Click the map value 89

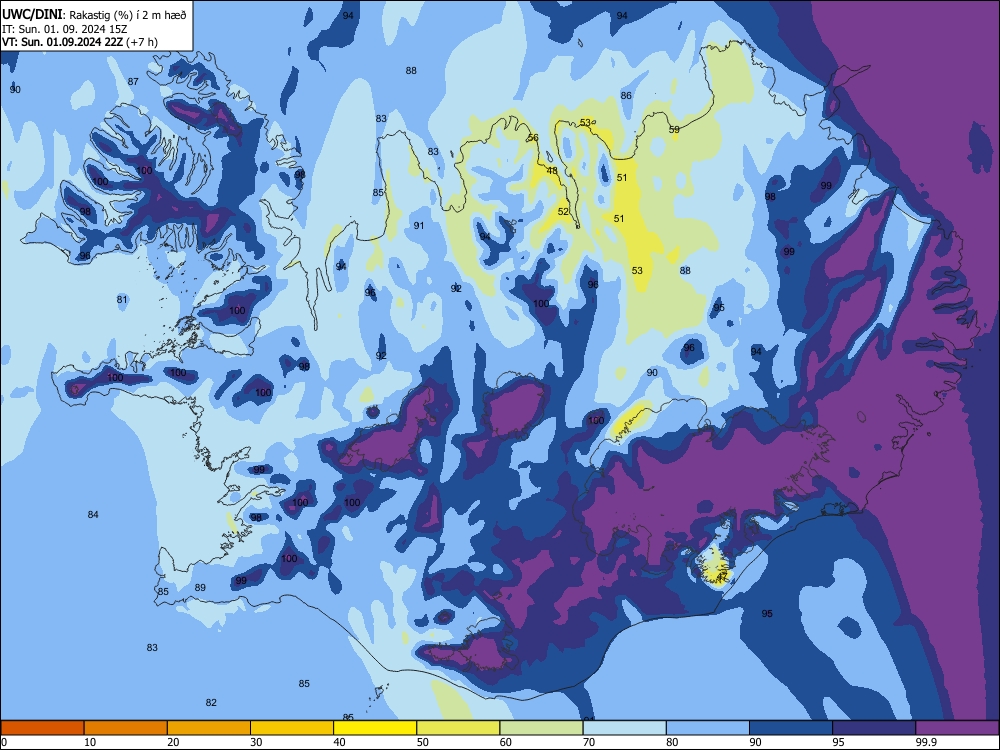(x=200, y=587)
